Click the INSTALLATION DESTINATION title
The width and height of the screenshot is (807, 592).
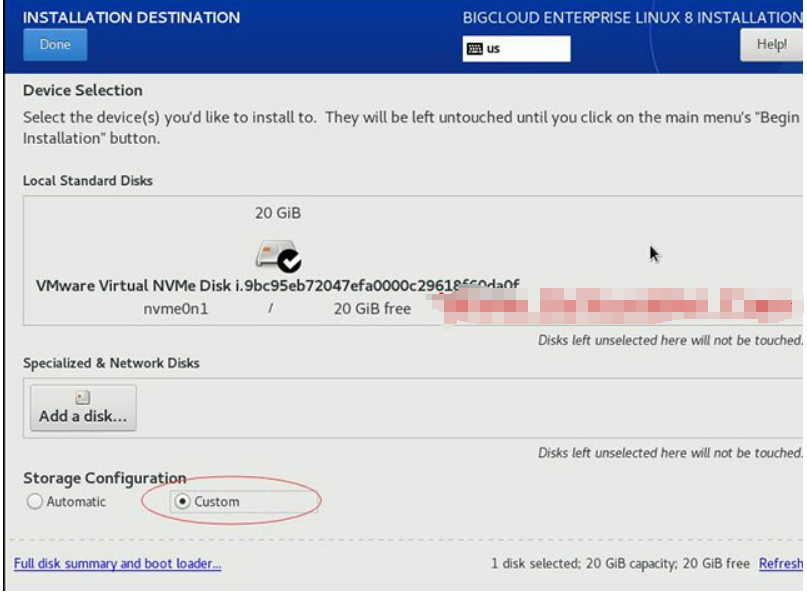point(131,18)
